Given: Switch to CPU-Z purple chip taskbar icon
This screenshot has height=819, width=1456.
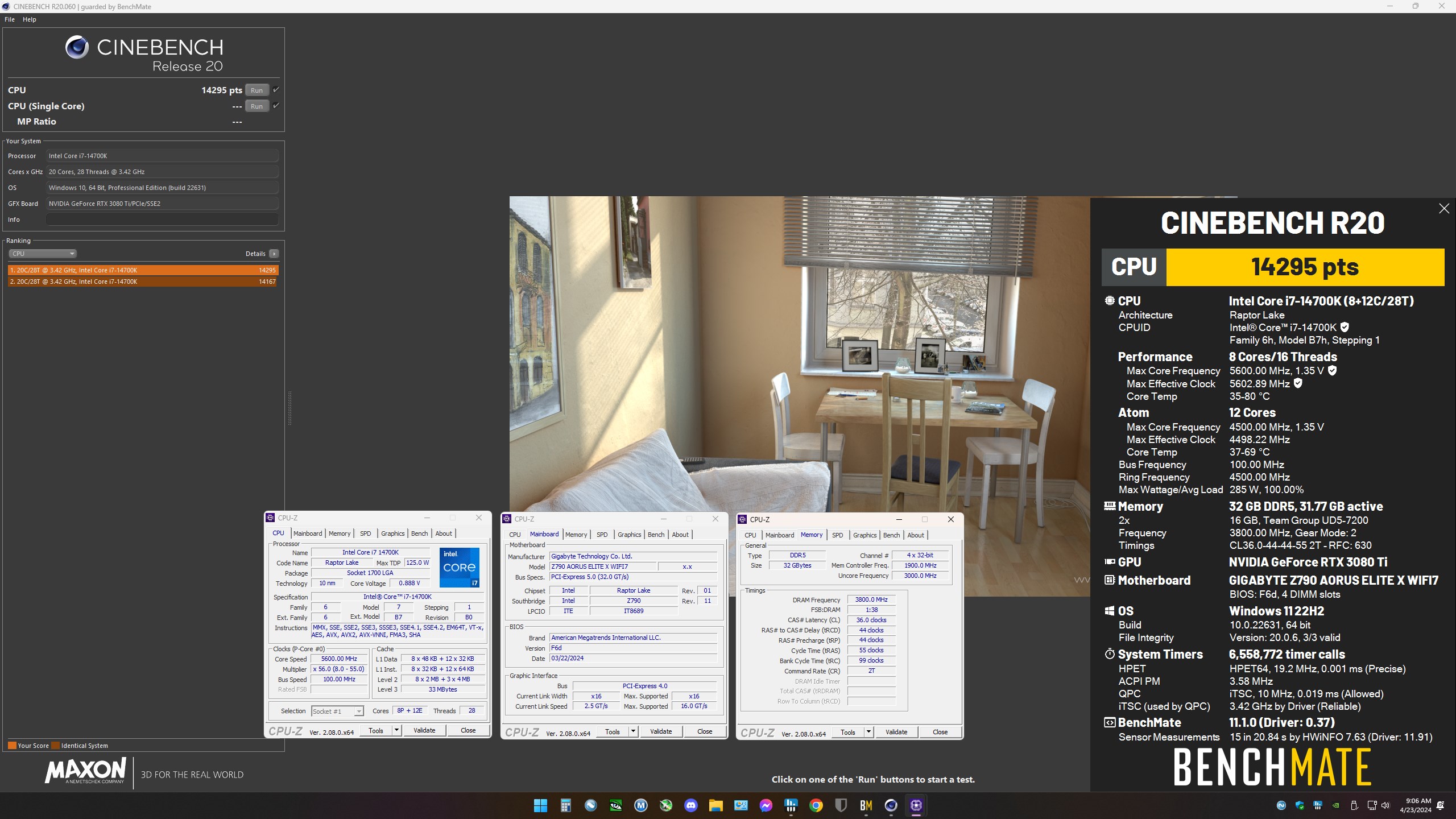Looking at the screenshot, I should (x=916, y=805).
